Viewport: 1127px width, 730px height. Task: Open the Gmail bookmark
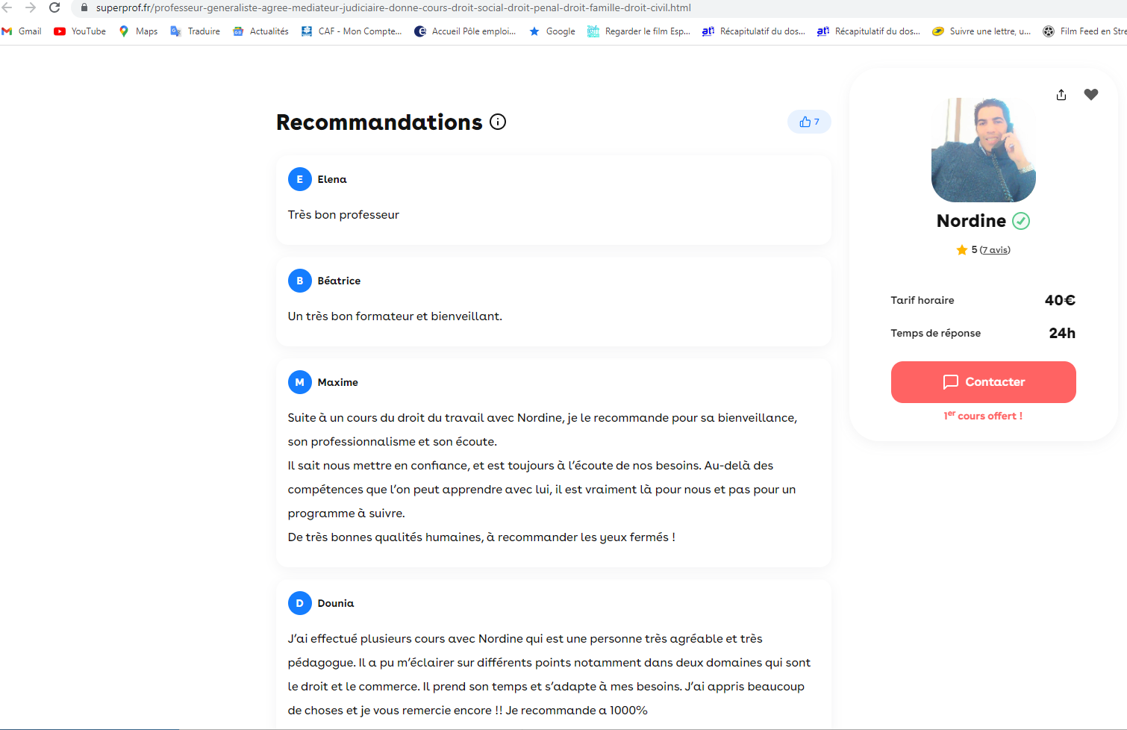(x=22, y=31)
